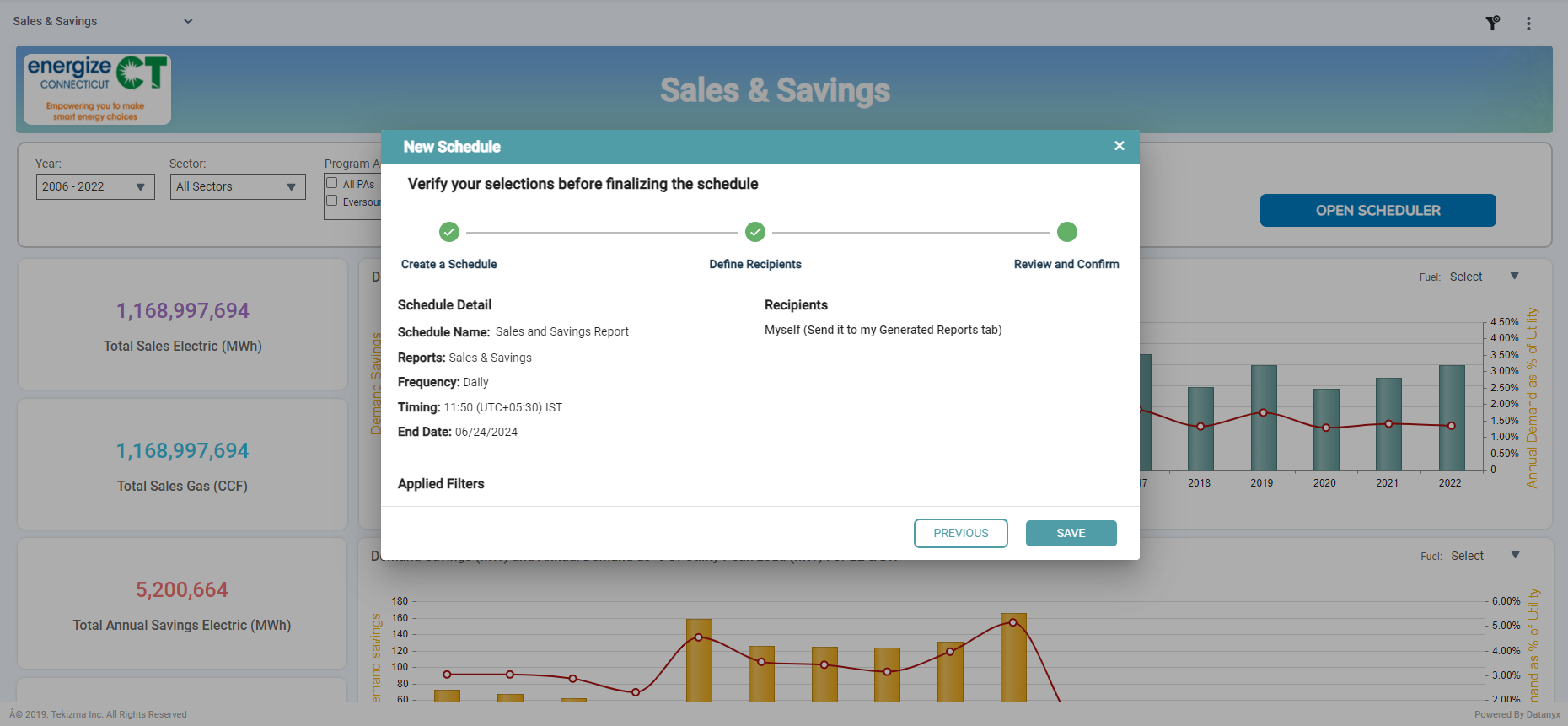
Task: Select the Define Recipients step label
Action: tap(754, 264)
